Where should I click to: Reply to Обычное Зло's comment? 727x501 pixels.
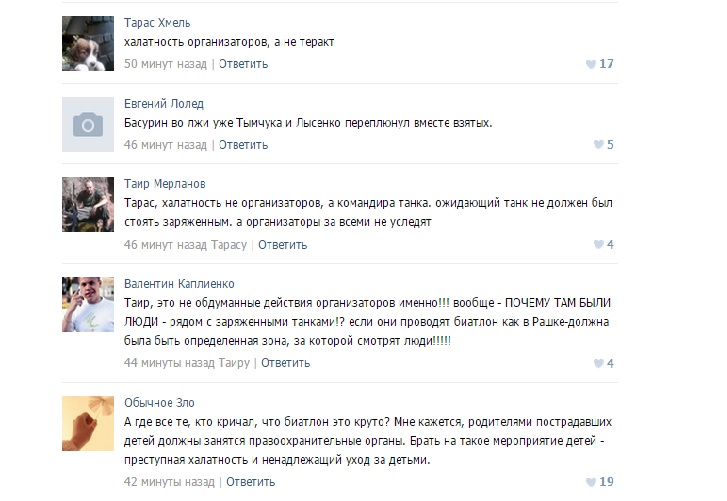(x=250, y=481)
